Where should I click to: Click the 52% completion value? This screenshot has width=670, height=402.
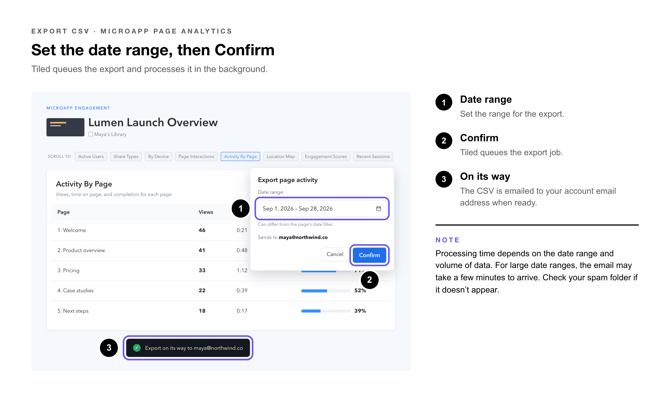pos(360,290)
